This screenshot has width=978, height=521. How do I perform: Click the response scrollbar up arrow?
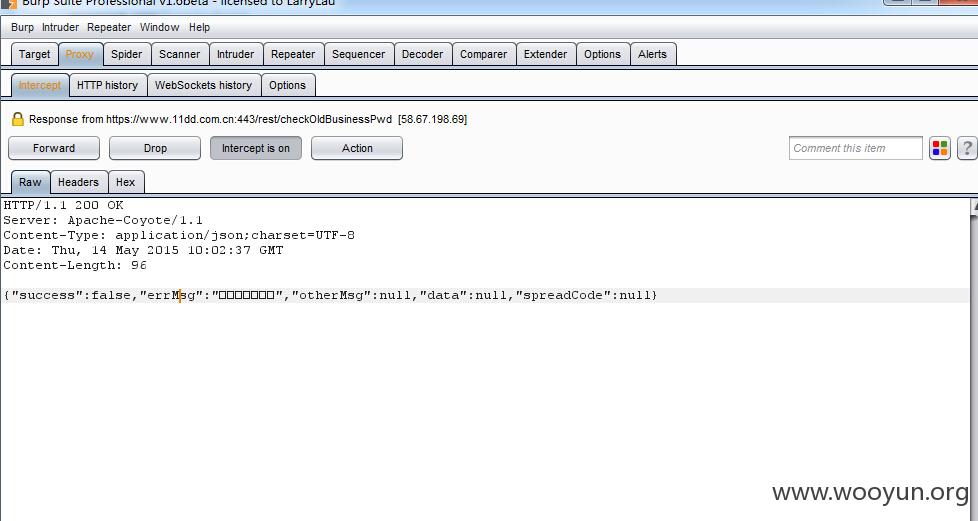(974, 207)
